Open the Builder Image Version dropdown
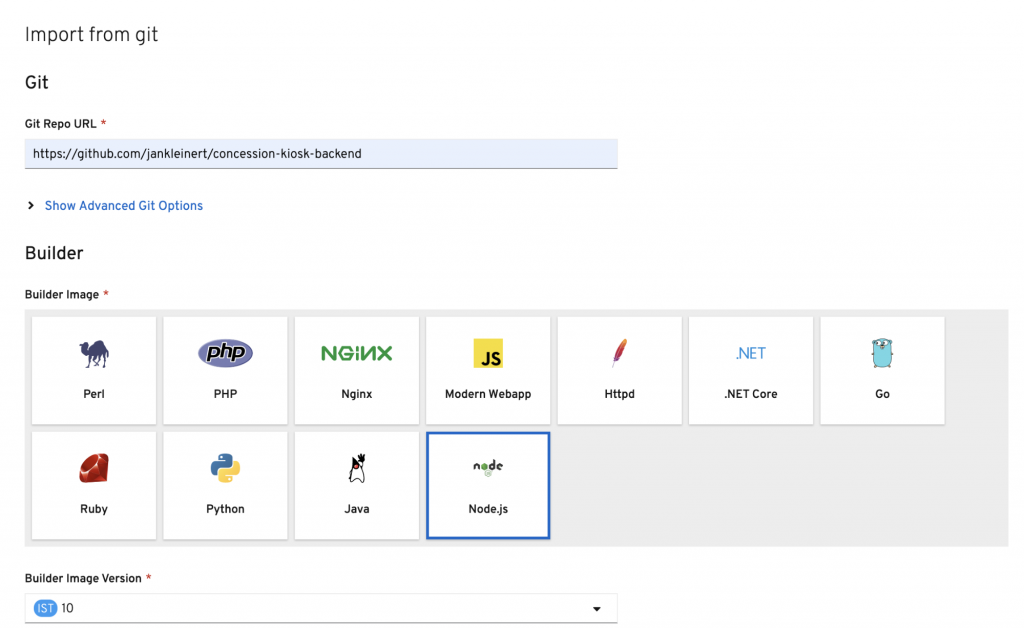 pyautogui.click(x=320, y=608)
